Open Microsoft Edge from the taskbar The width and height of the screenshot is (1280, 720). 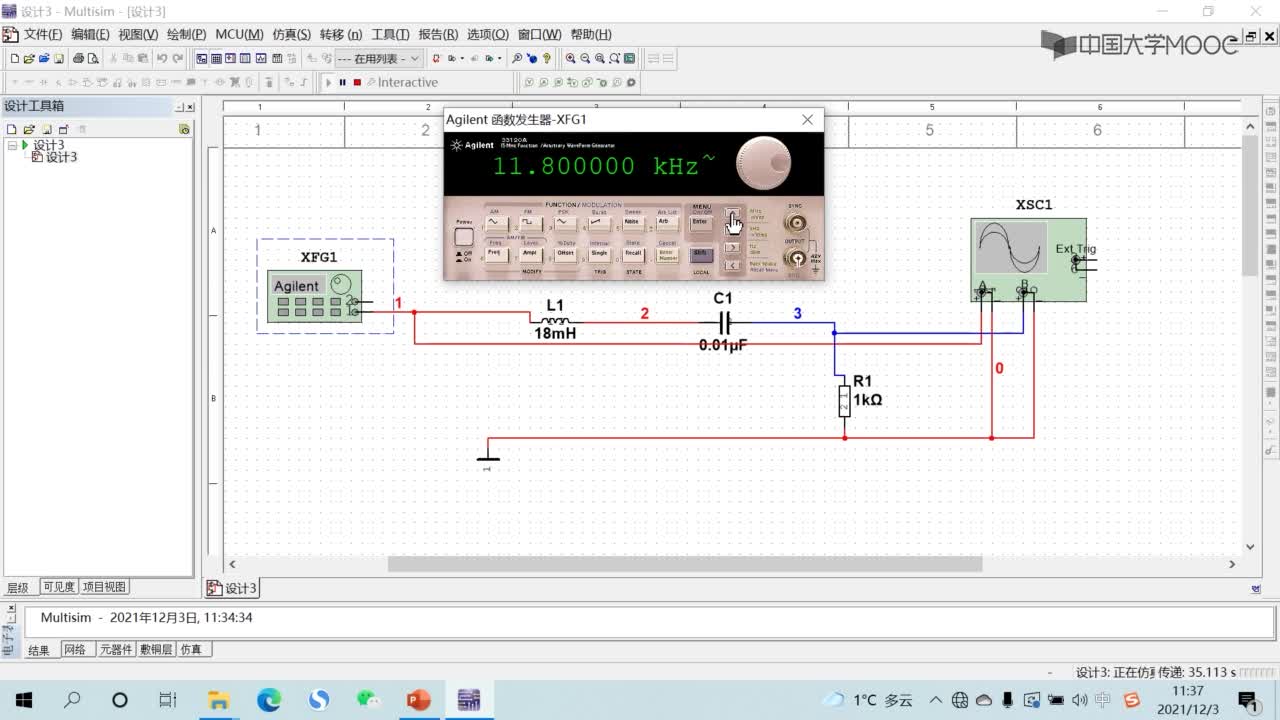coord(269,699)
